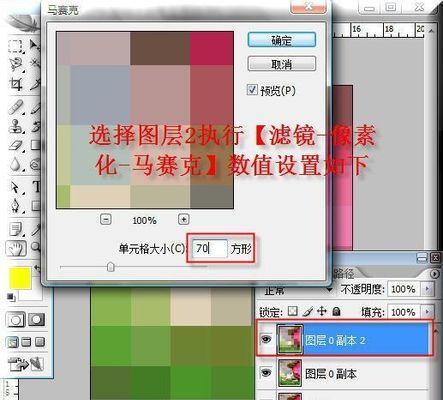Collapse the Layers palette window

click(422, 258)
